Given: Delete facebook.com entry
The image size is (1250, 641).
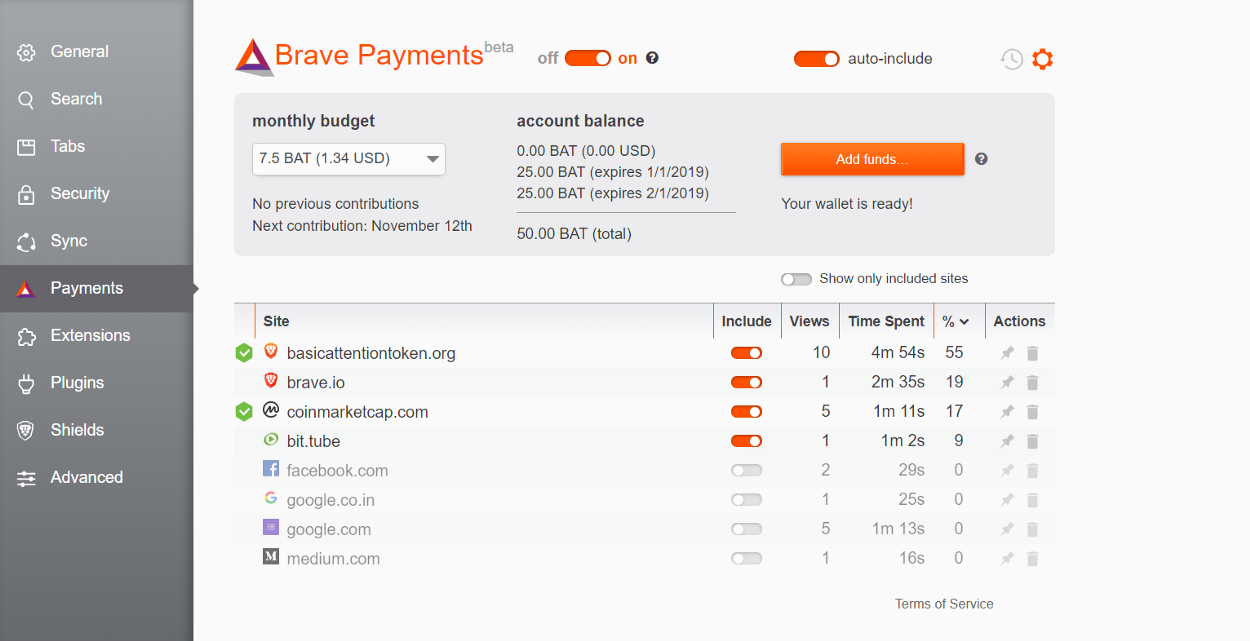Looking at the screenshot, I should coord(1032,470).
